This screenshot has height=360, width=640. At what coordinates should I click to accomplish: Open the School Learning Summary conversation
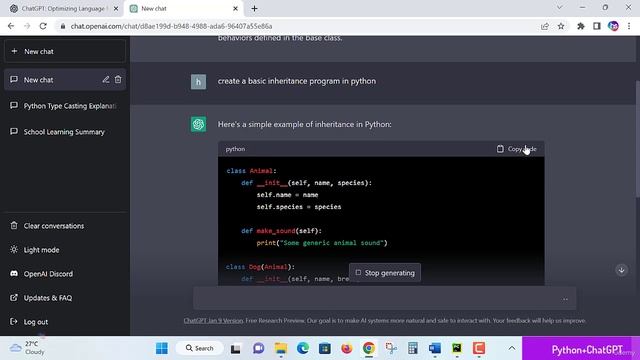[65, 132]
